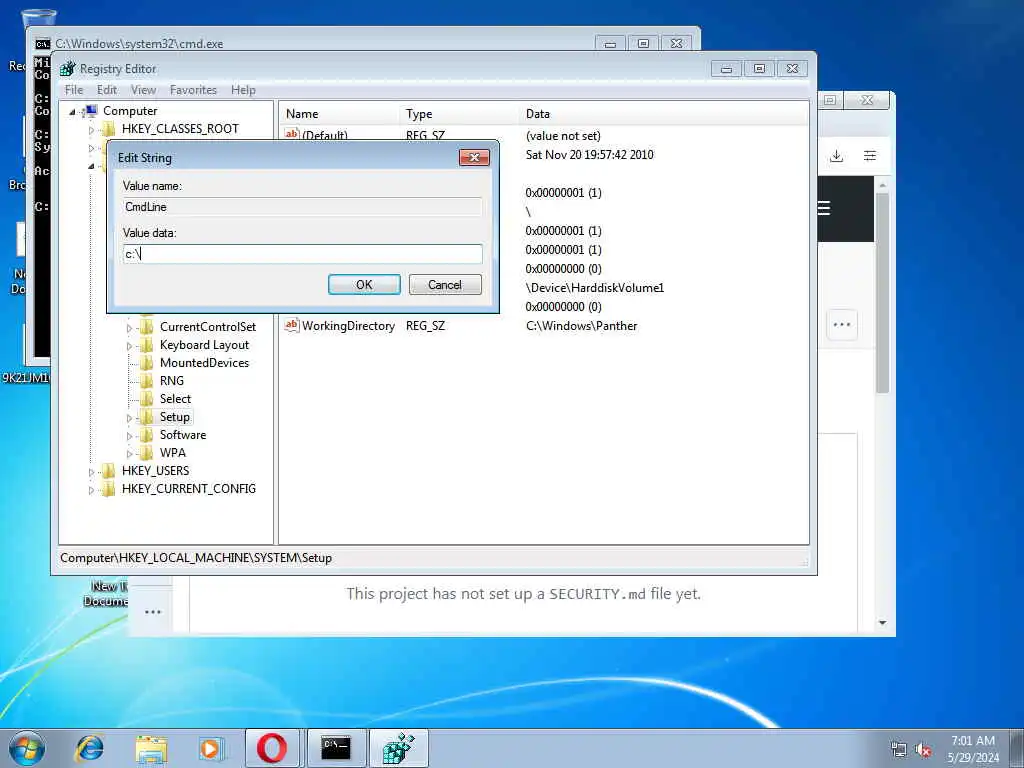Launch Internet Explorer from the taskbar
This screenshot has height=768, width=1024.
tap(89, 748)
